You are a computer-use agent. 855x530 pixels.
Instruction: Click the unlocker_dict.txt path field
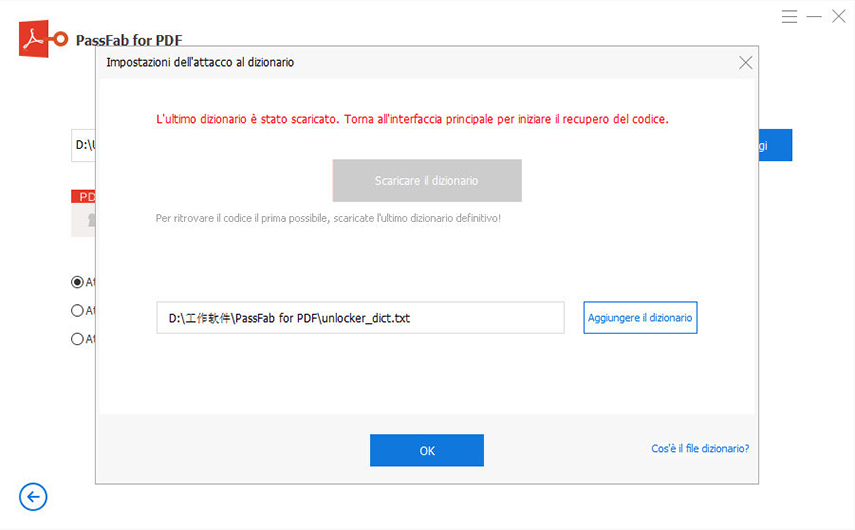click(x=360, y=318)
